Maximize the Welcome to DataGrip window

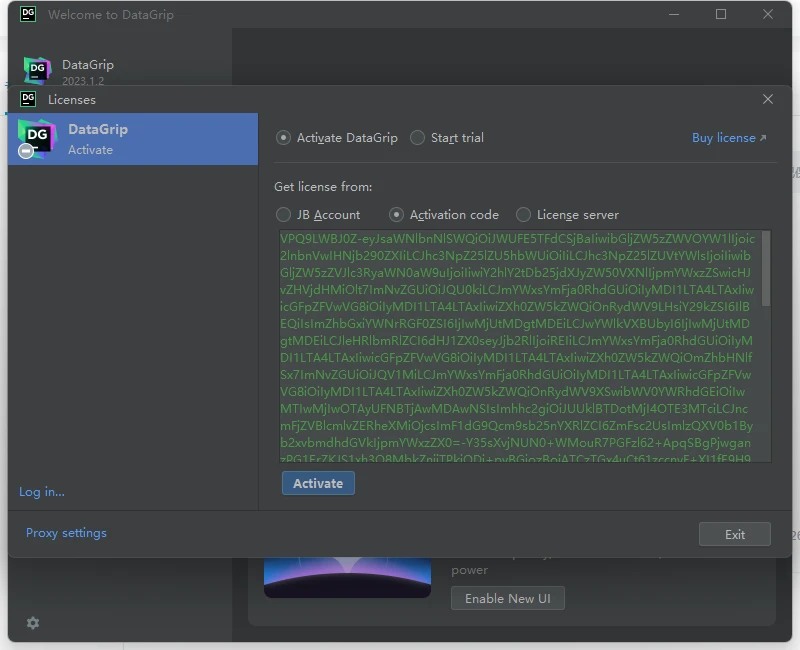click(721, 14)
